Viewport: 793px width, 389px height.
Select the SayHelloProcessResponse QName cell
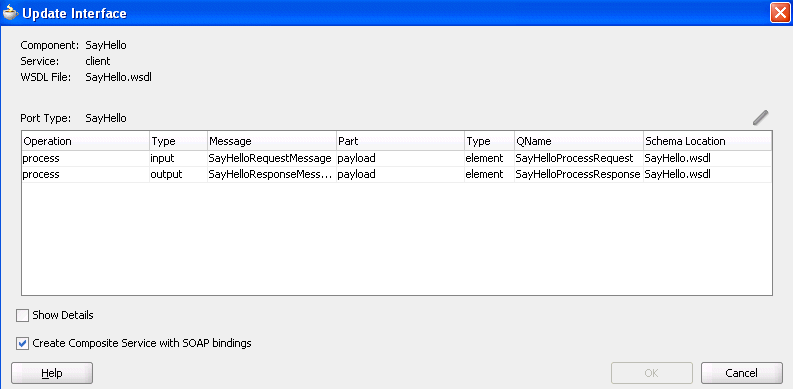pyautogui.click(x=579, y=175)
